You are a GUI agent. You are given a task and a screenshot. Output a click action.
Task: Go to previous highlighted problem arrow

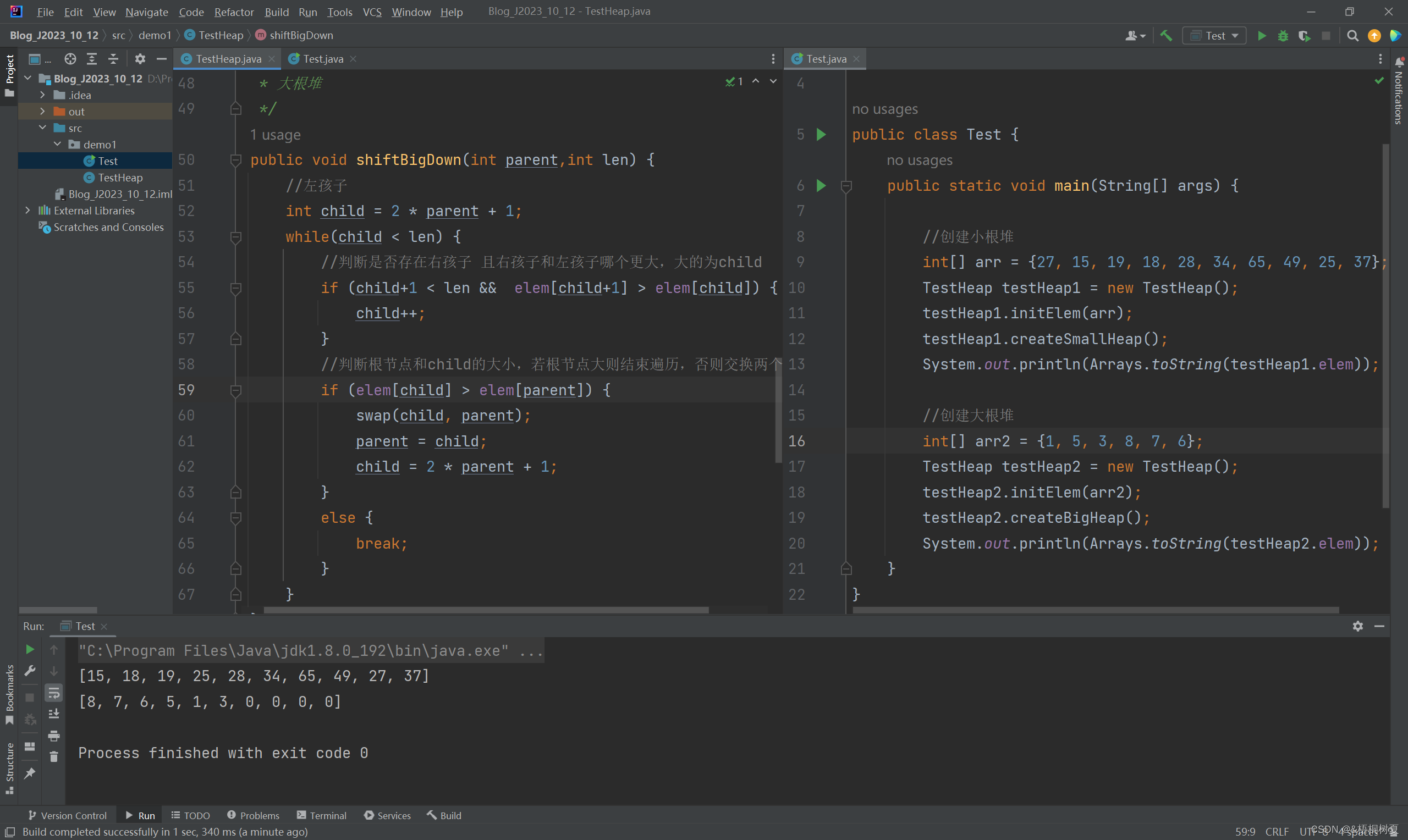coord(756,81)
